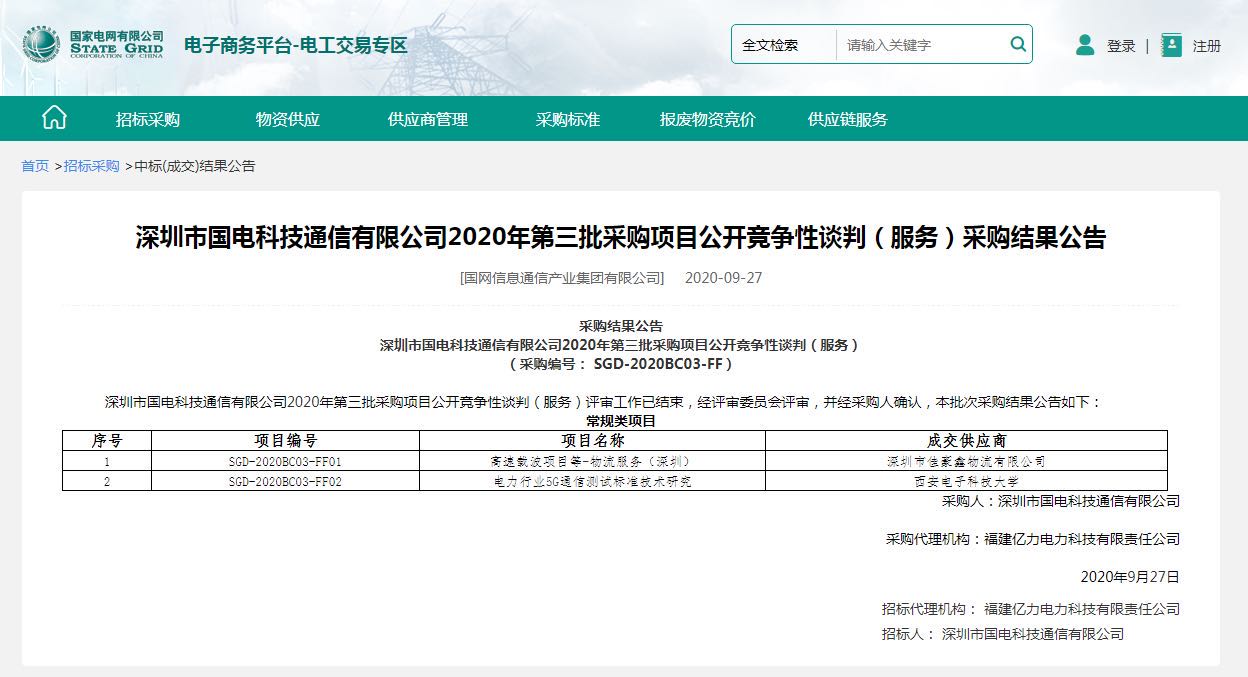Select 供应商管理 in navigation bar

coord(428,119)
